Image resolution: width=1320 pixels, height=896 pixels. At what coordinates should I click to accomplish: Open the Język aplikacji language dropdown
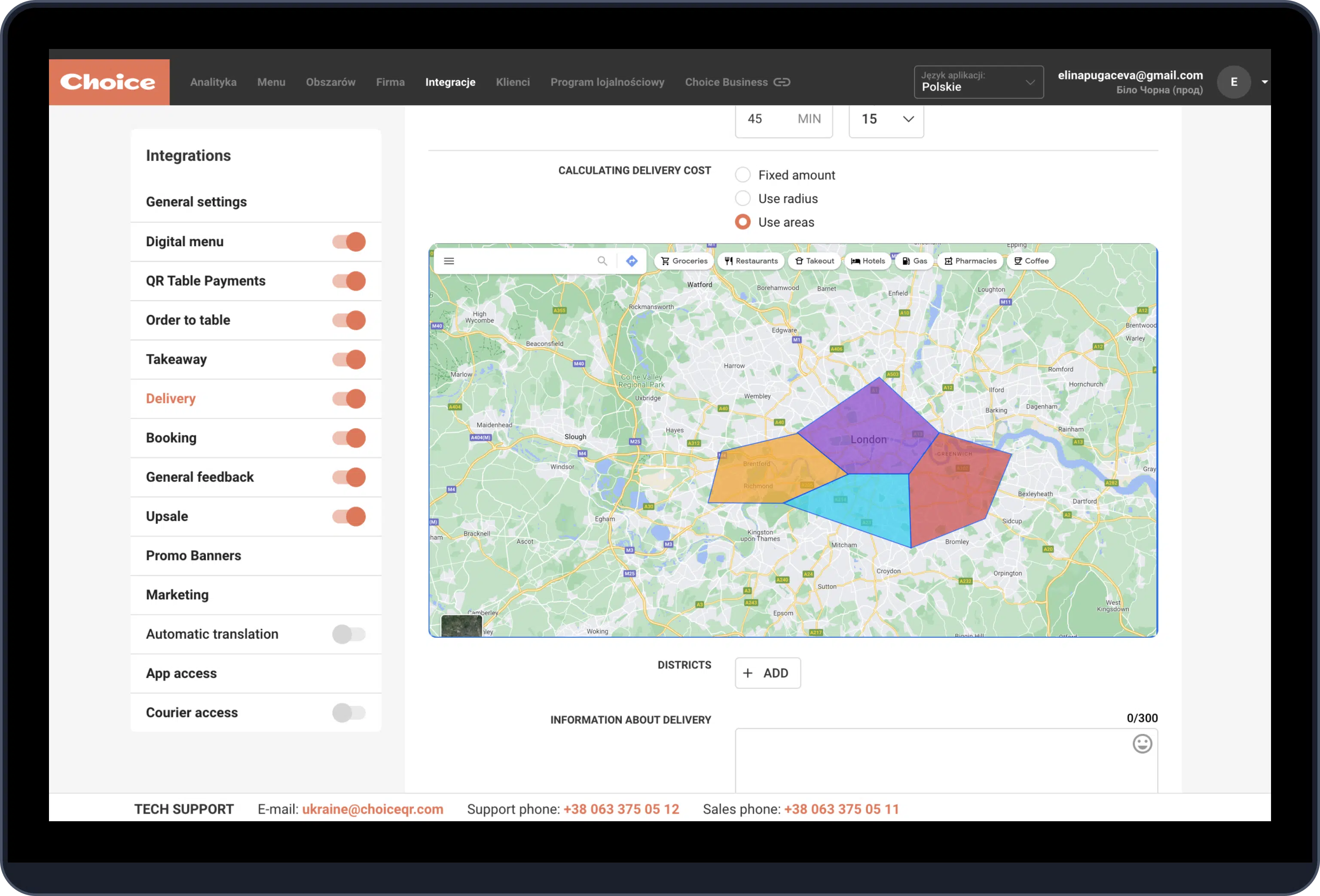[x=1031, y=82]
